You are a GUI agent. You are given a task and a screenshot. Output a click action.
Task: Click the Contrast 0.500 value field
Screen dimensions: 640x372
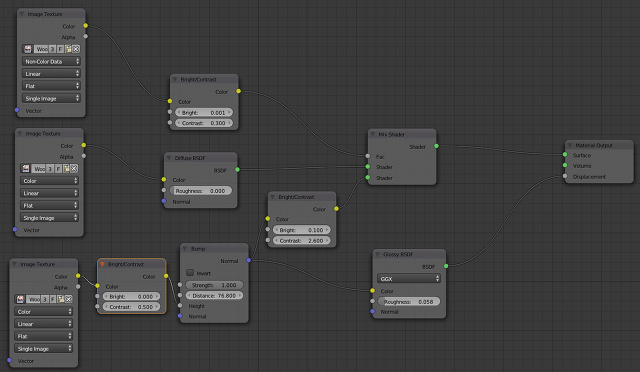pos(131,307)
